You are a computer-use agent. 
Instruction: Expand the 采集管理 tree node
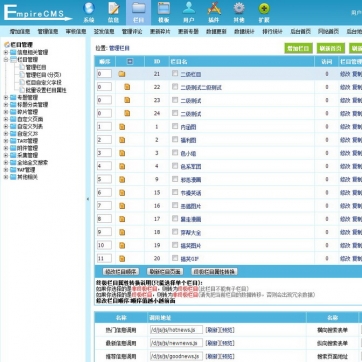point(6,155)
